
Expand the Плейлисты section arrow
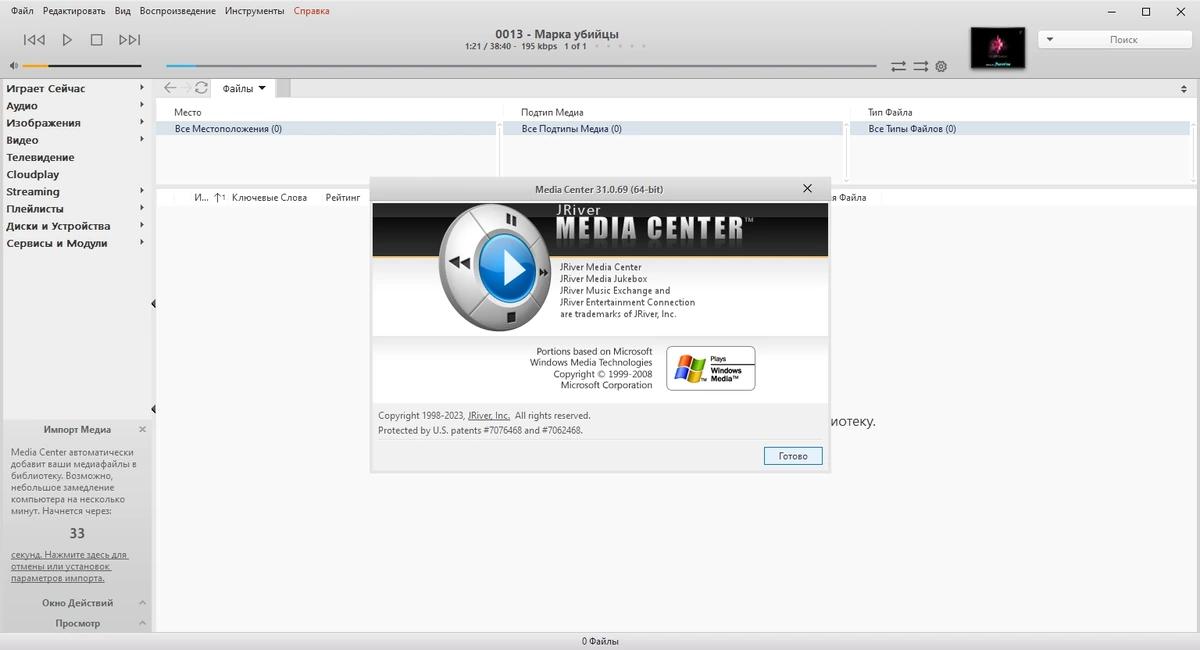142,208
